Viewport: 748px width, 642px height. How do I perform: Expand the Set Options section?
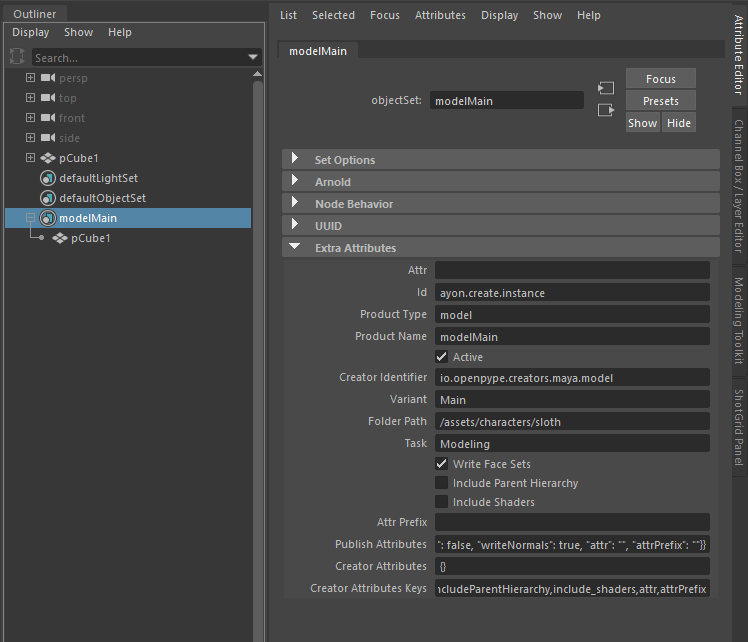point(295,160)
